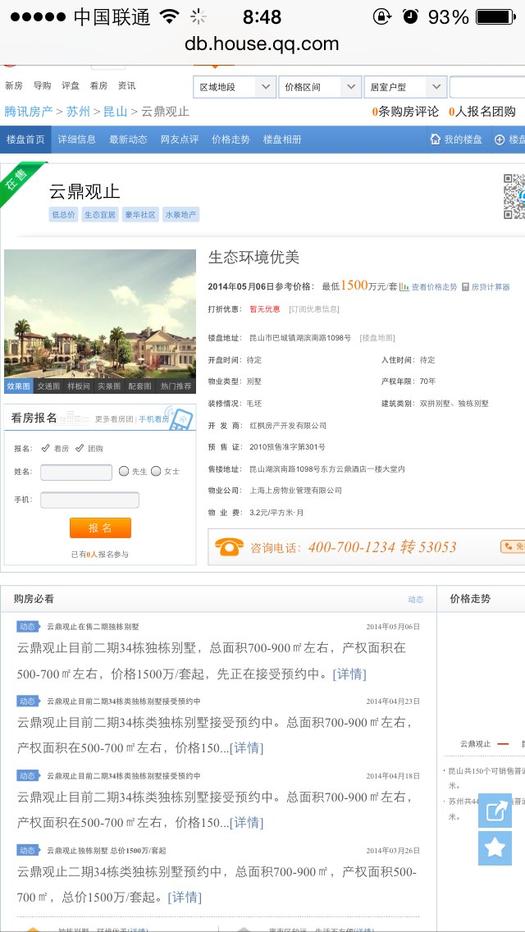Click the orange telephone icon
The height and width of the screenshot is (932, 525).
point(229,547)
